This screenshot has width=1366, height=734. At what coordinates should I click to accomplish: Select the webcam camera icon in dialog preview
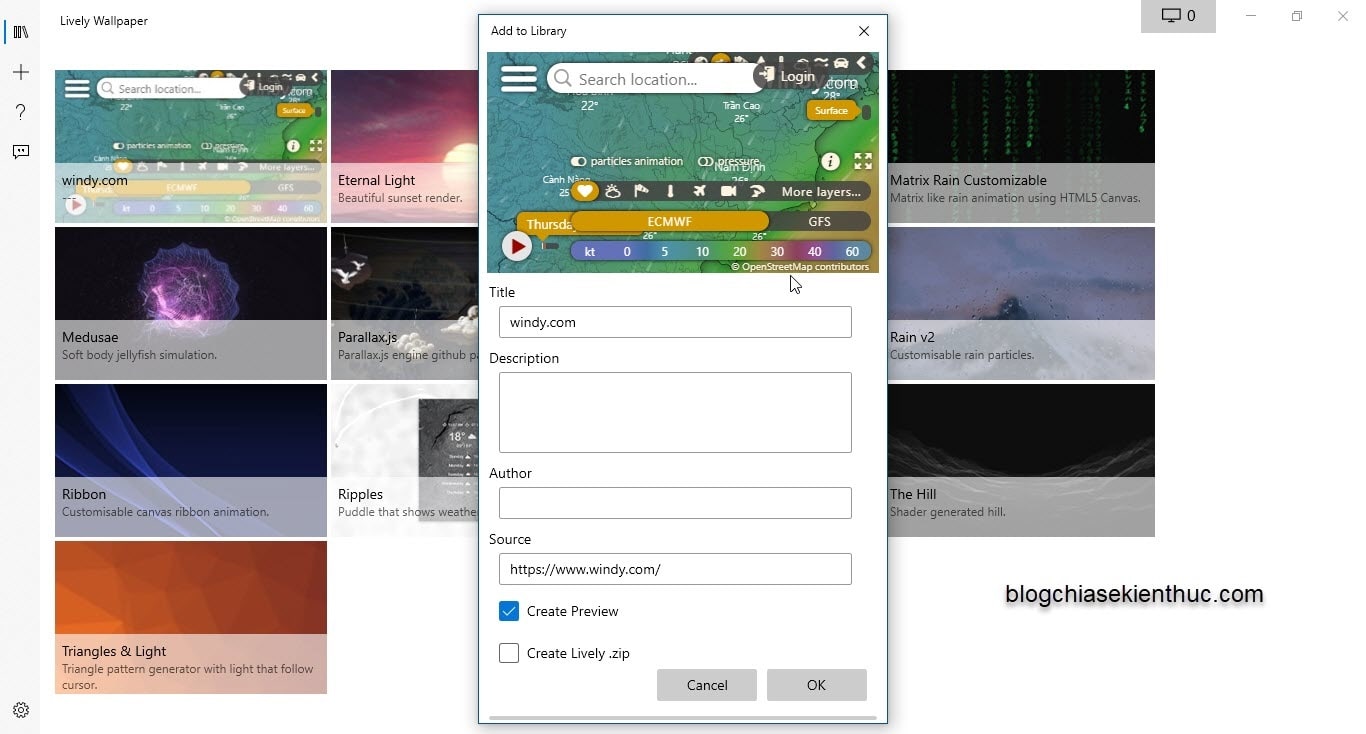click(x=728, y=191)
